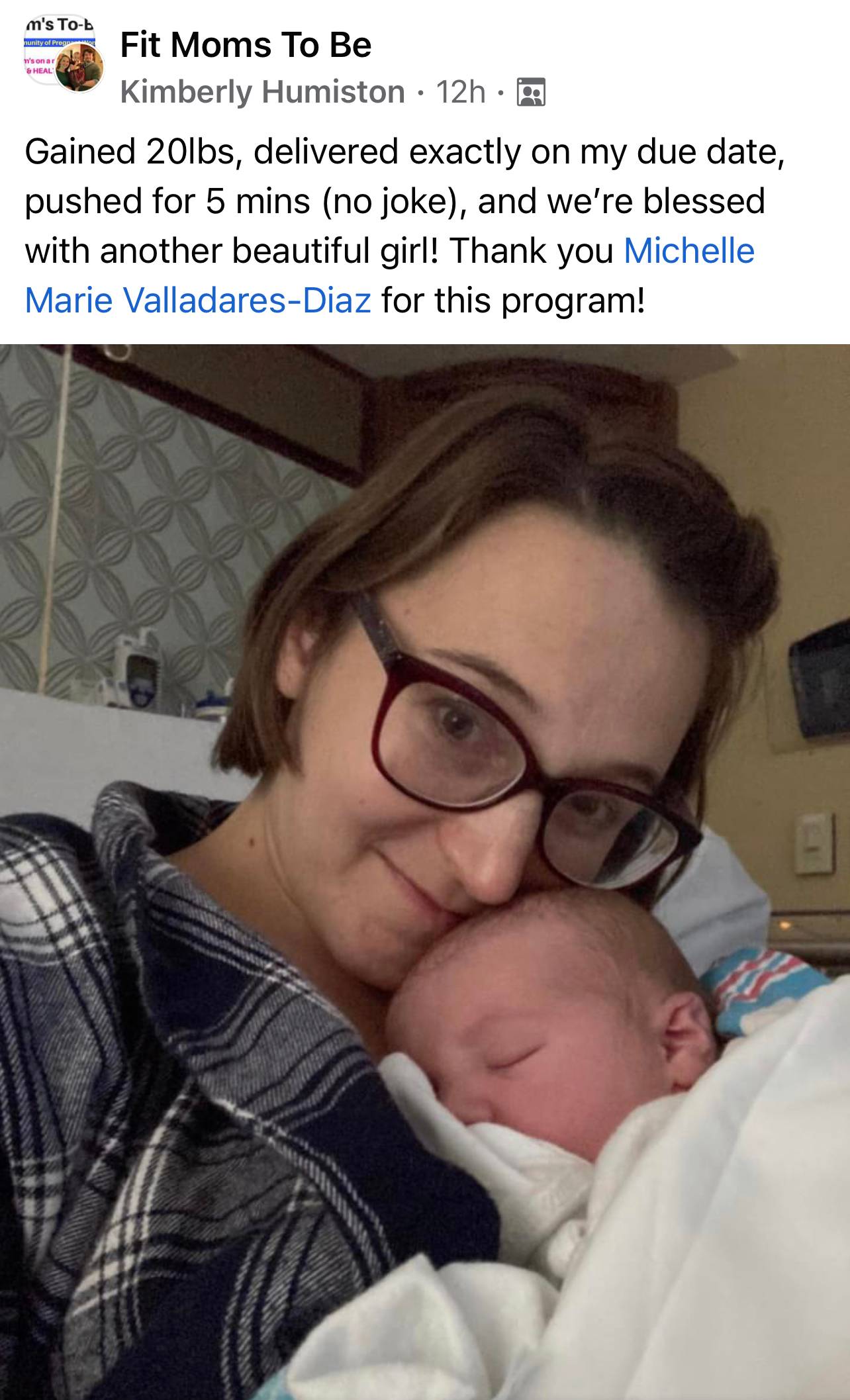Viewport: 850px width, 1400px height.
Task: Tap the white baby blanket in the photo
Action: tap(662, 1225)
